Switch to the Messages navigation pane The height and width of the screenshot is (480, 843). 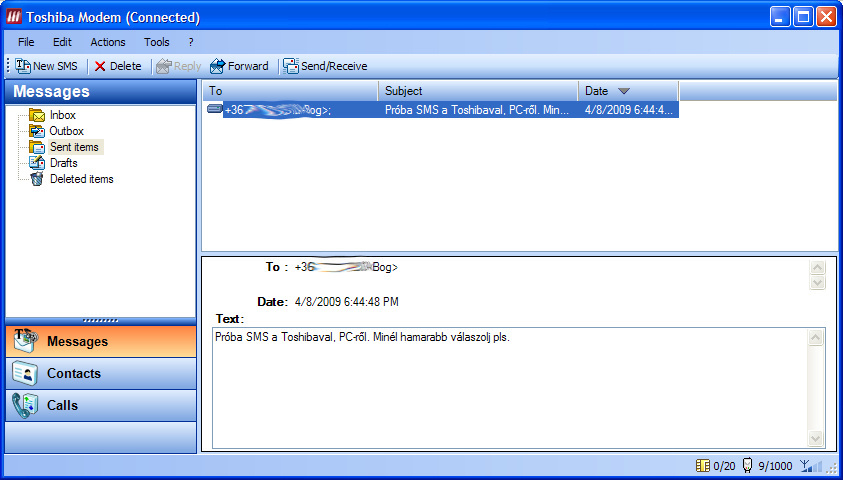pos(101,342)
